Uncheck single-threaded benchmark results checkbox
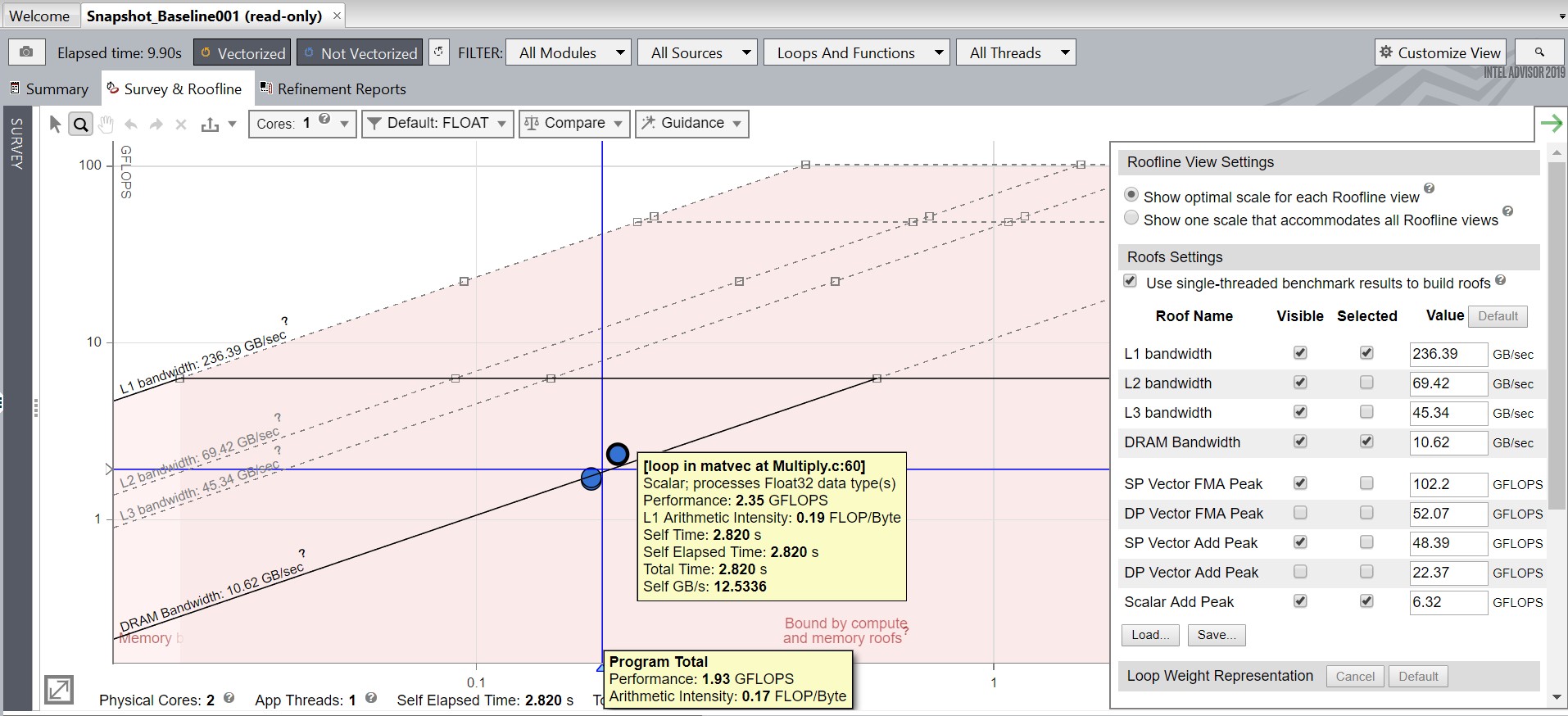 [x=1131, y=281]
